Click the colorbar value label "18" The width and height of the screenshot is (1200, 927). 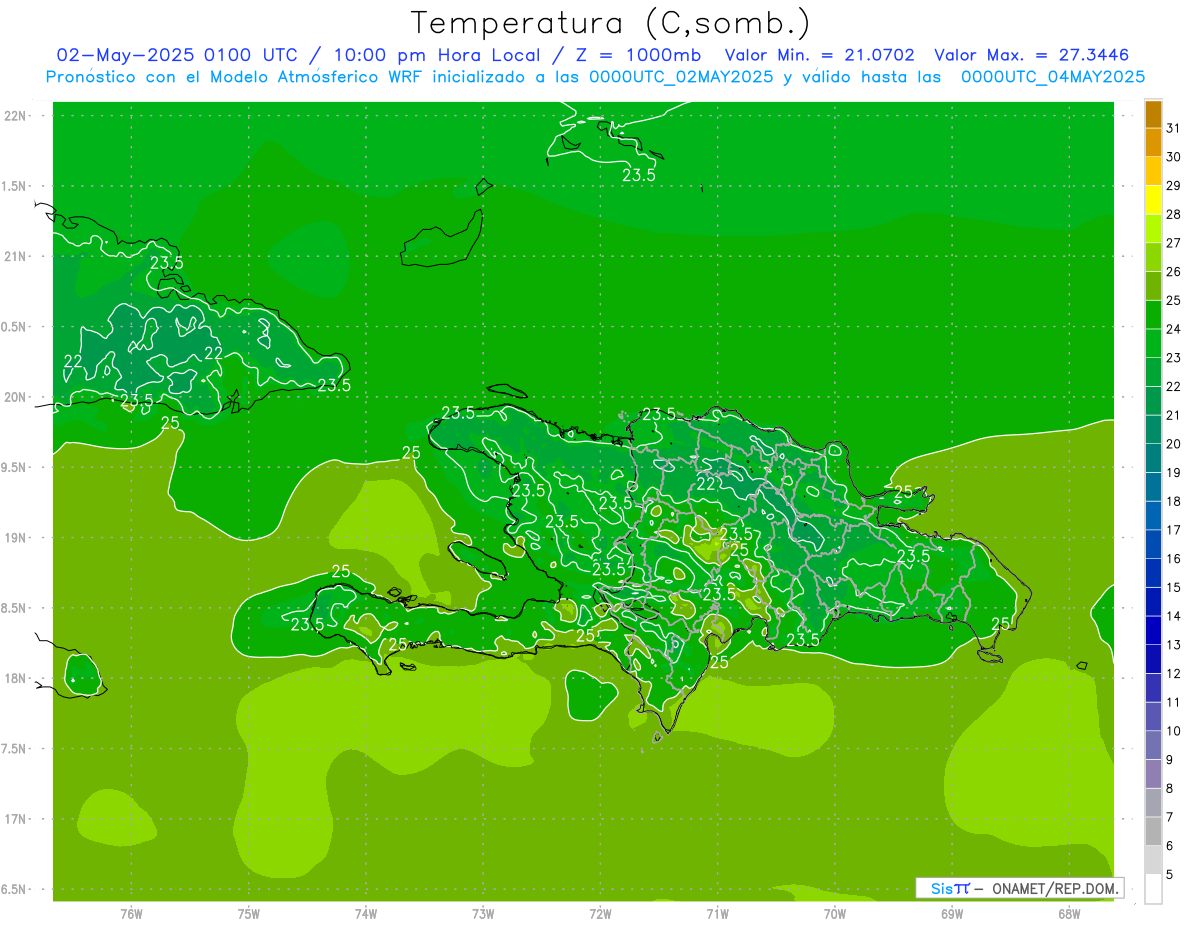point(1173,501)
